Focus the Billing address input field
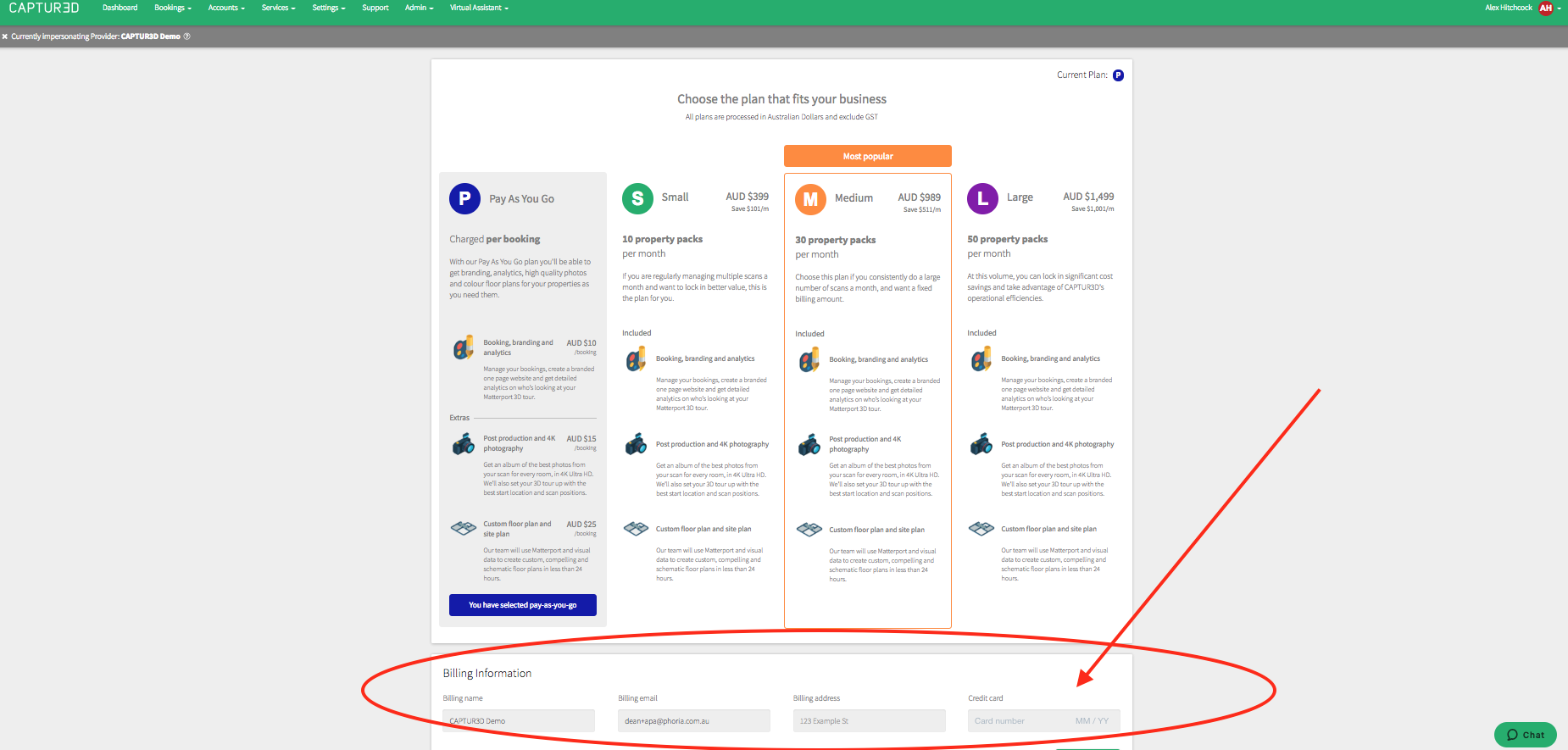Image resolution: width=1568 pixels, height=750 pixels. (870, 721)
